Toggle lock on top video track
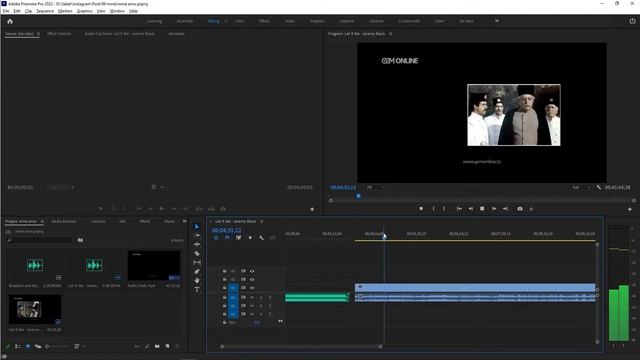This screenshot has height=360, width=640. click(x=224, y=271)
